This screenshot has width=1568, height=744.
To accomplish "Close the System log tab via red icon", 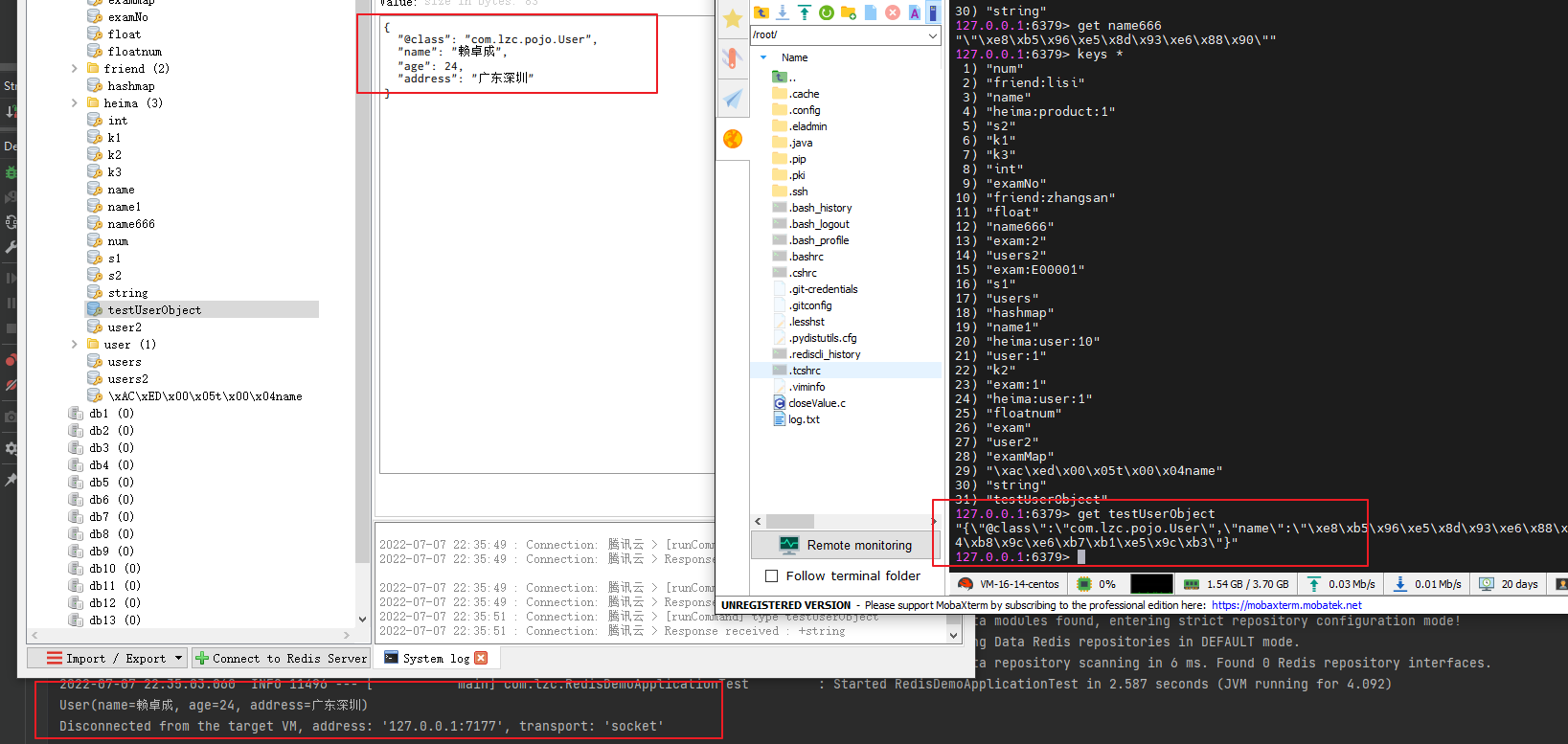I will point(481,658).
